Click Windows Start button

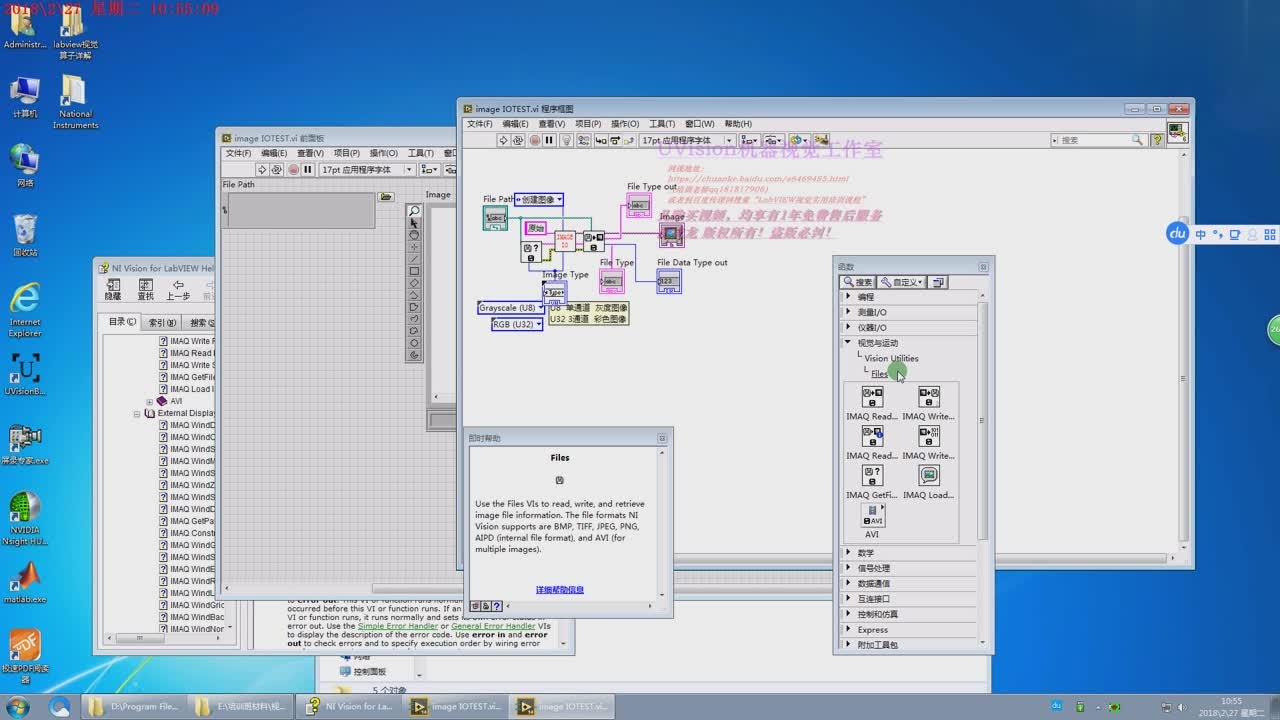point(17,706)
